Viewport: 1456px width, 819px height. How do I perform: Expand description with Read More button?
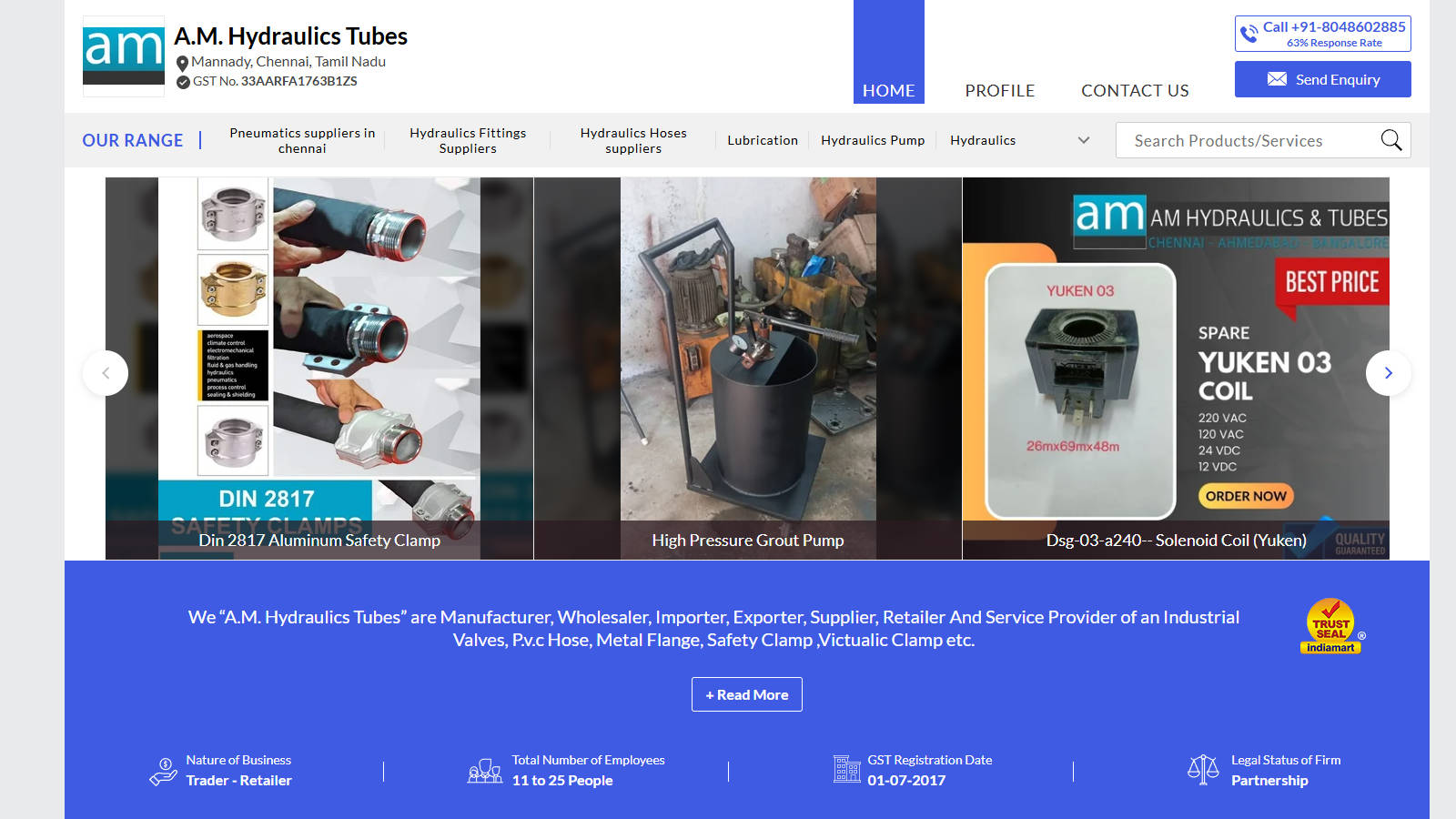point(746,694)
